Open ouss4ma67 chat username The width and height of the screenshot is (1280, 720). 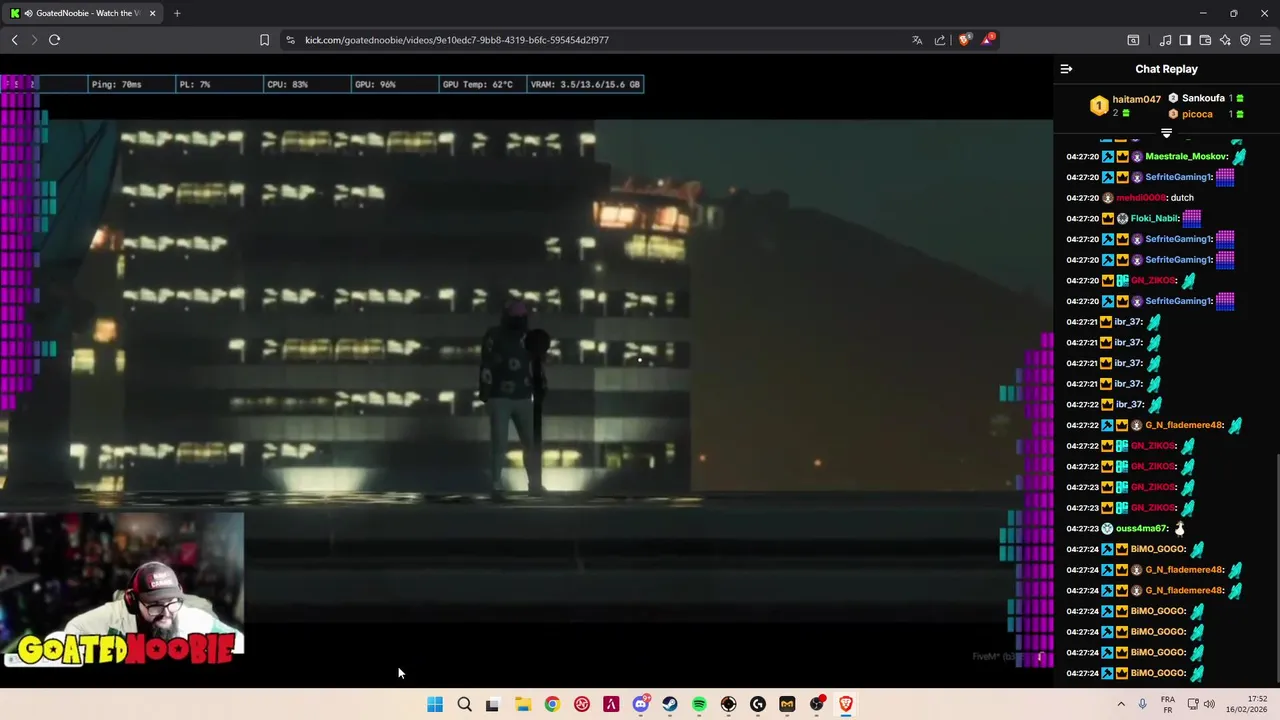coord(1142,528)
